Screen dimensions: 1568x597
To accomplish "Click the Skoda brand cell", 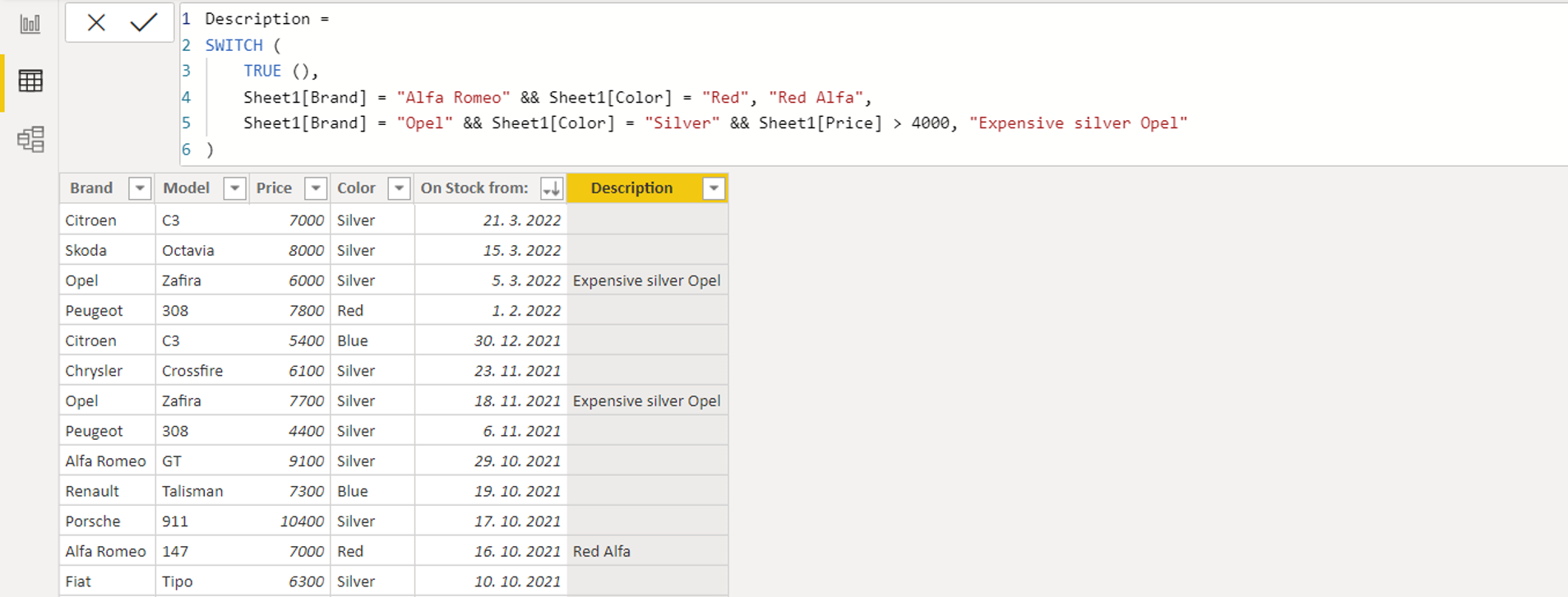I will coord(107,250).
